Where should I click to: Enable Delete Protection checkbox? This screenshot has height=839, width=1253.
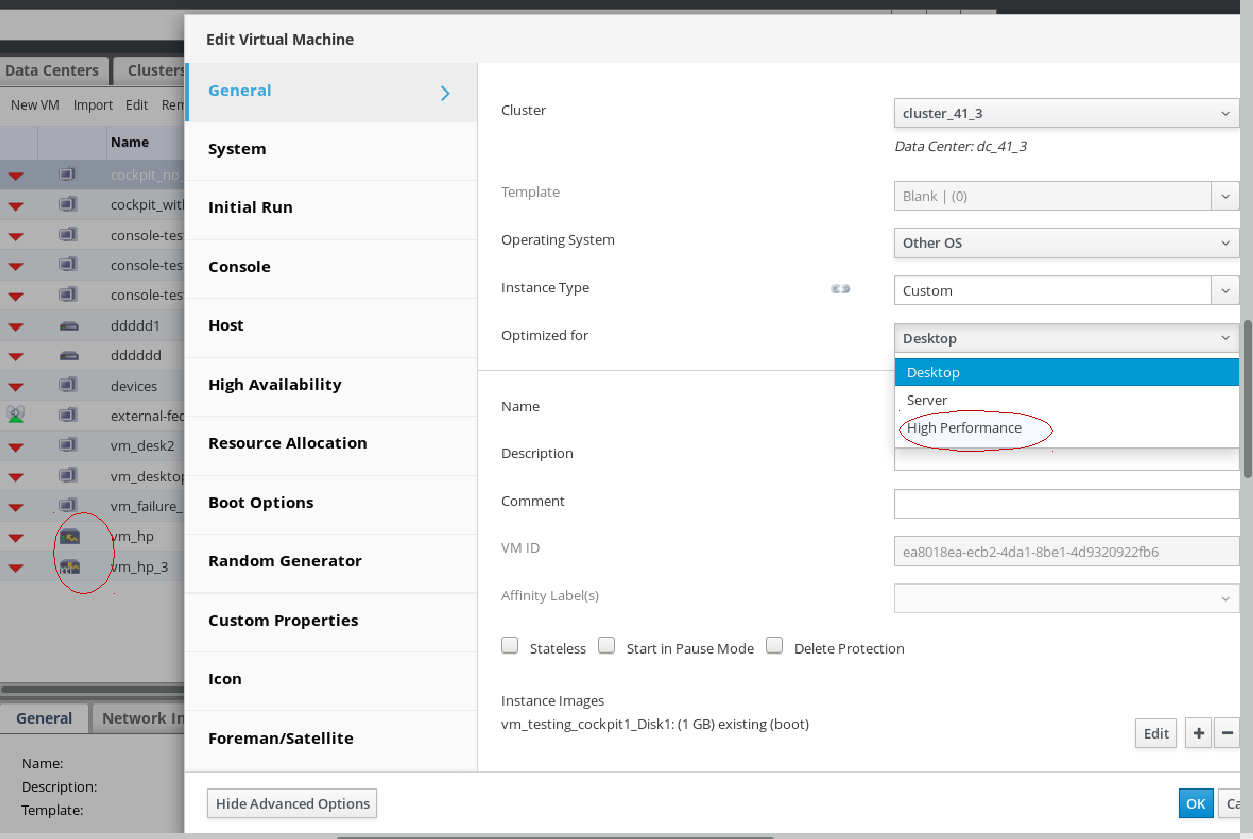[774, 646]
